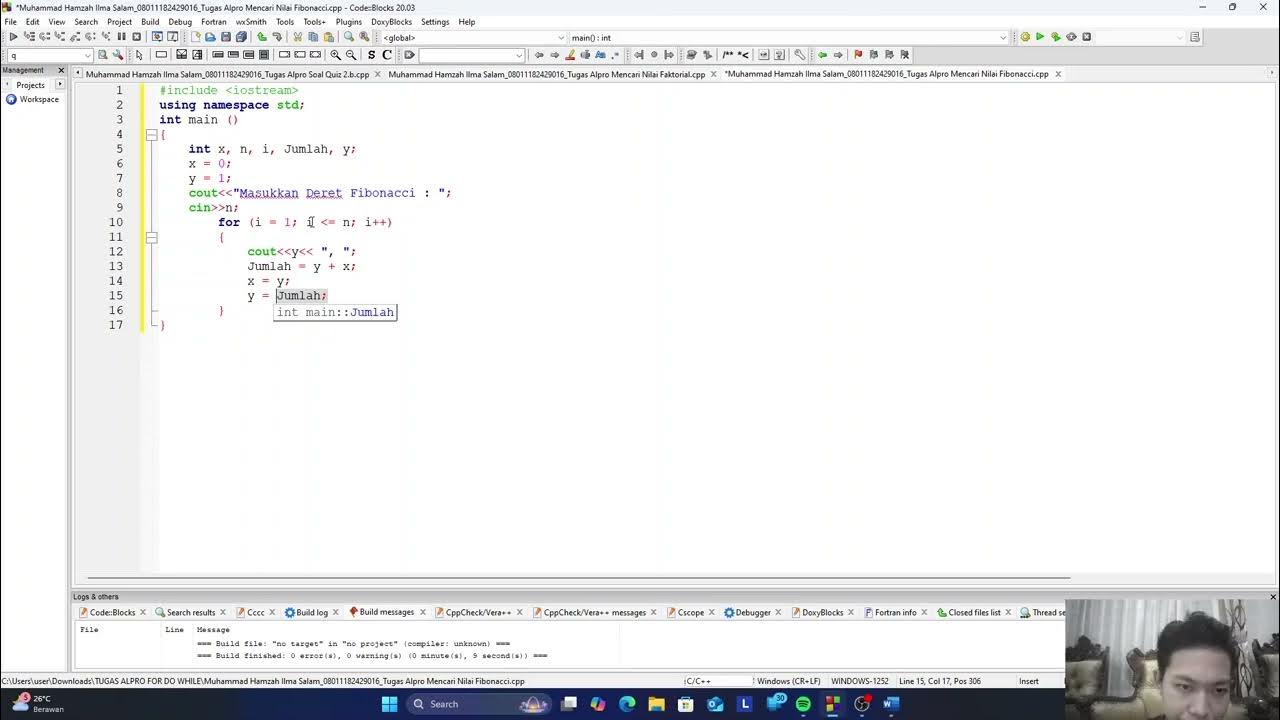This screenshot has height=720, width=1280.
Task: Click the S source toggle icon
Action: (x=371, y=55)
